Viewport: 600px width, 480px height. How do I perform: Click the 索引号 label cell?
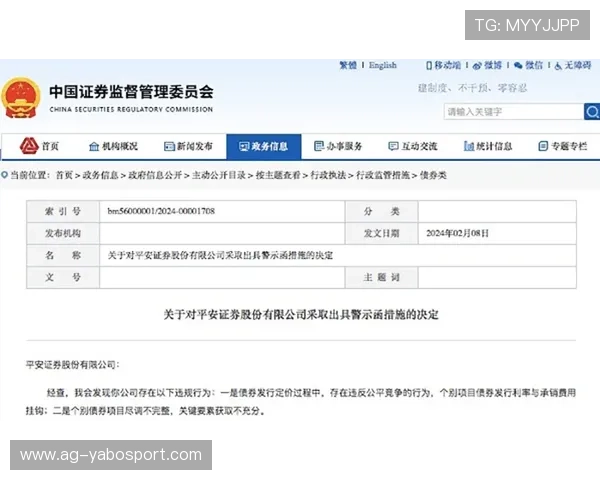tap(63, 211)
